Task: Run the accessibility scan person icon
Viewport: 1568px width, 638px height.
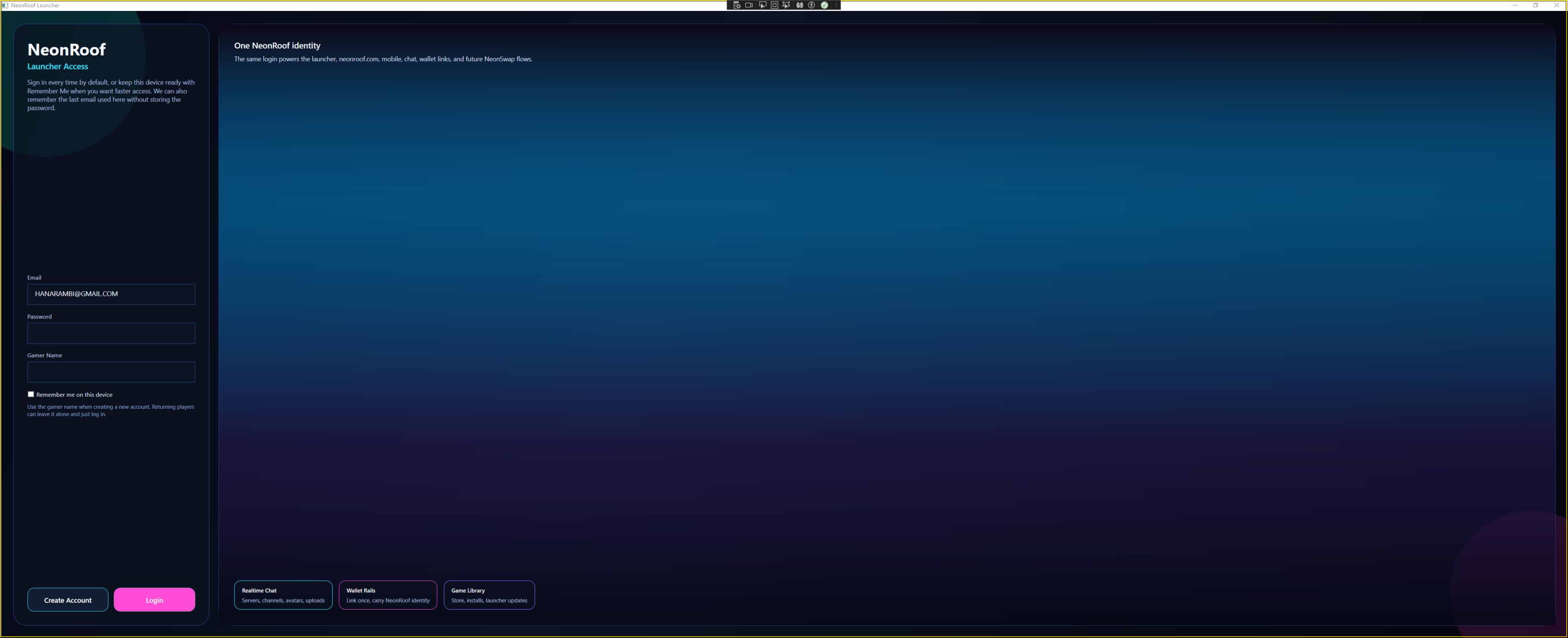Action: (811, 5)
